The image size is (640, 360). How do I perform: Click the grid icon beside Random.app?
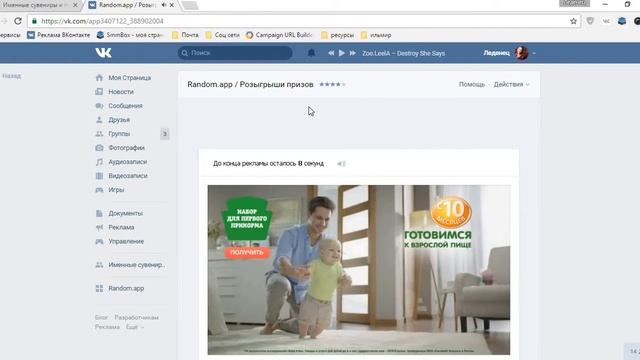(99, 289)
